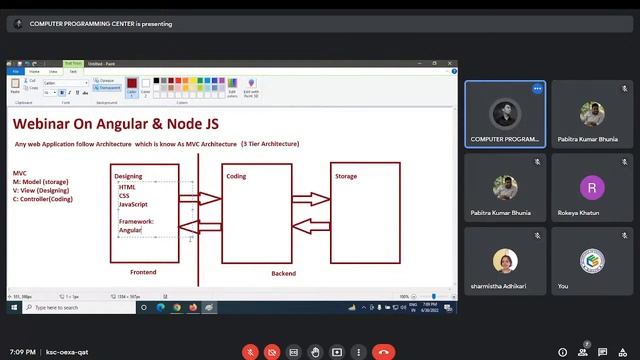This screenshot has width=640, height=360.
Task: Open Cortana circle icon on taskbar
Action: pyautogui.click(x=144, y=307)
